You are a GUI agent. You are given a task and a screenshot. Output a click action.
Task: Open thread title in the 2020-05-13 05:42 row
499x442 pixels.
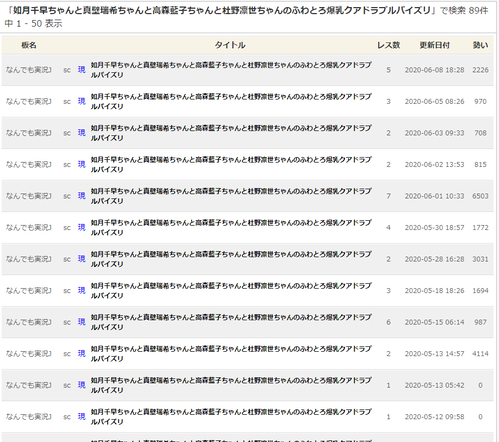click(x=231, y=385)
